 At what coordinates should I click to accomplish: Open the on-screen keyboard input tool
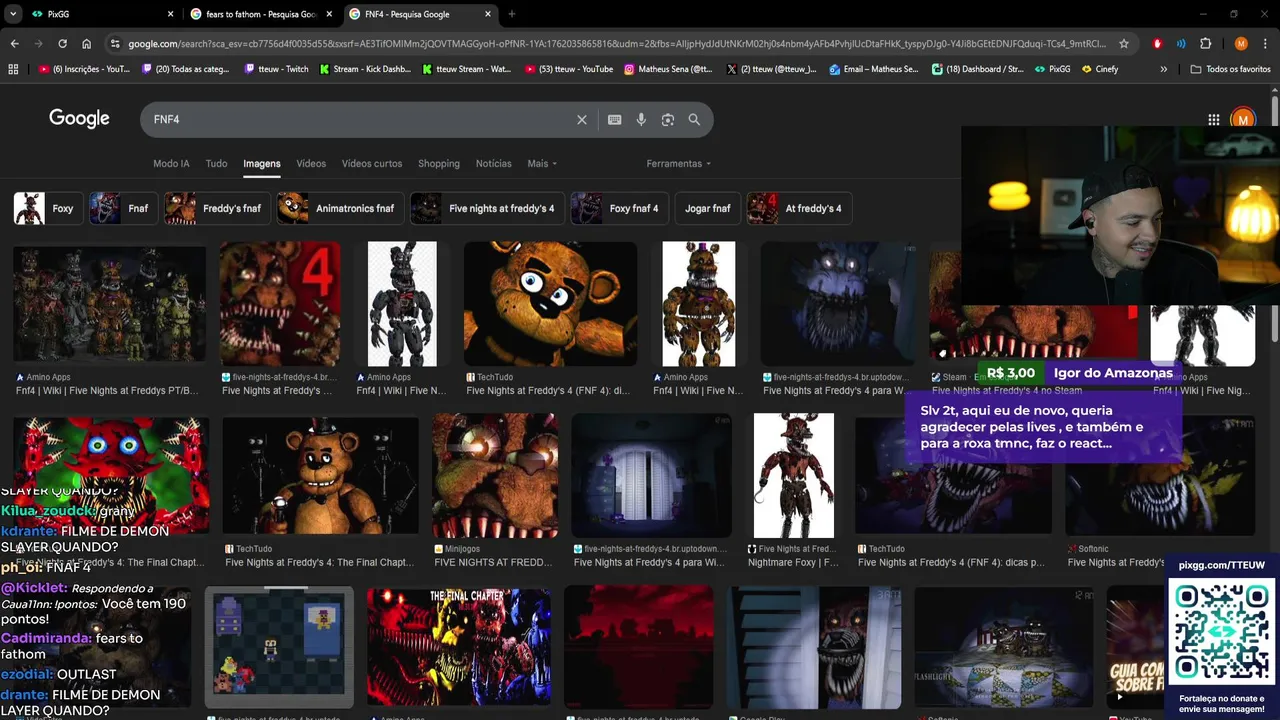pyautogui.click(x=615, y=120)
